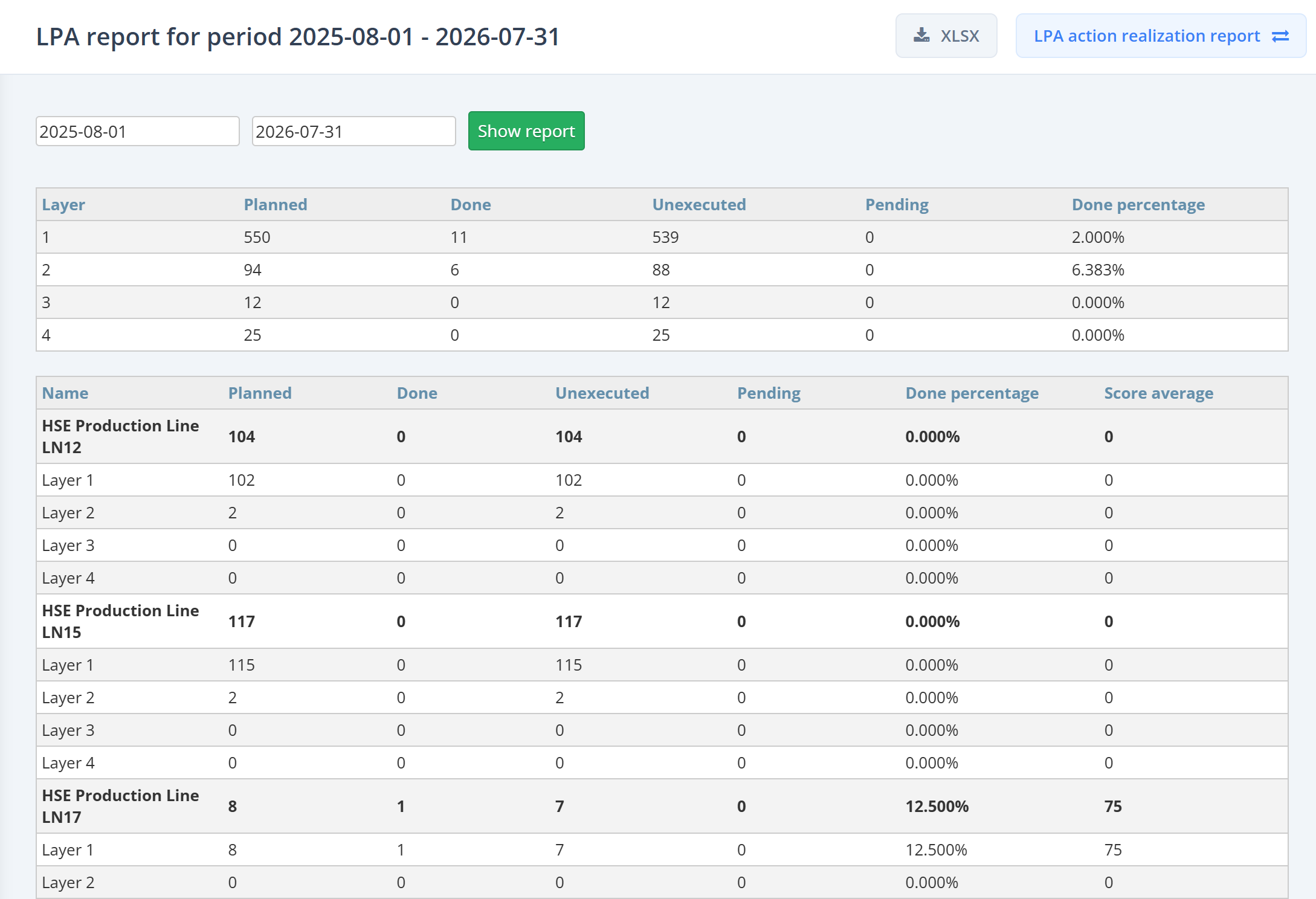1316x899 pixels.
Task: Click the swap arrows icon beside realization report
Action: pos(1280,36)
